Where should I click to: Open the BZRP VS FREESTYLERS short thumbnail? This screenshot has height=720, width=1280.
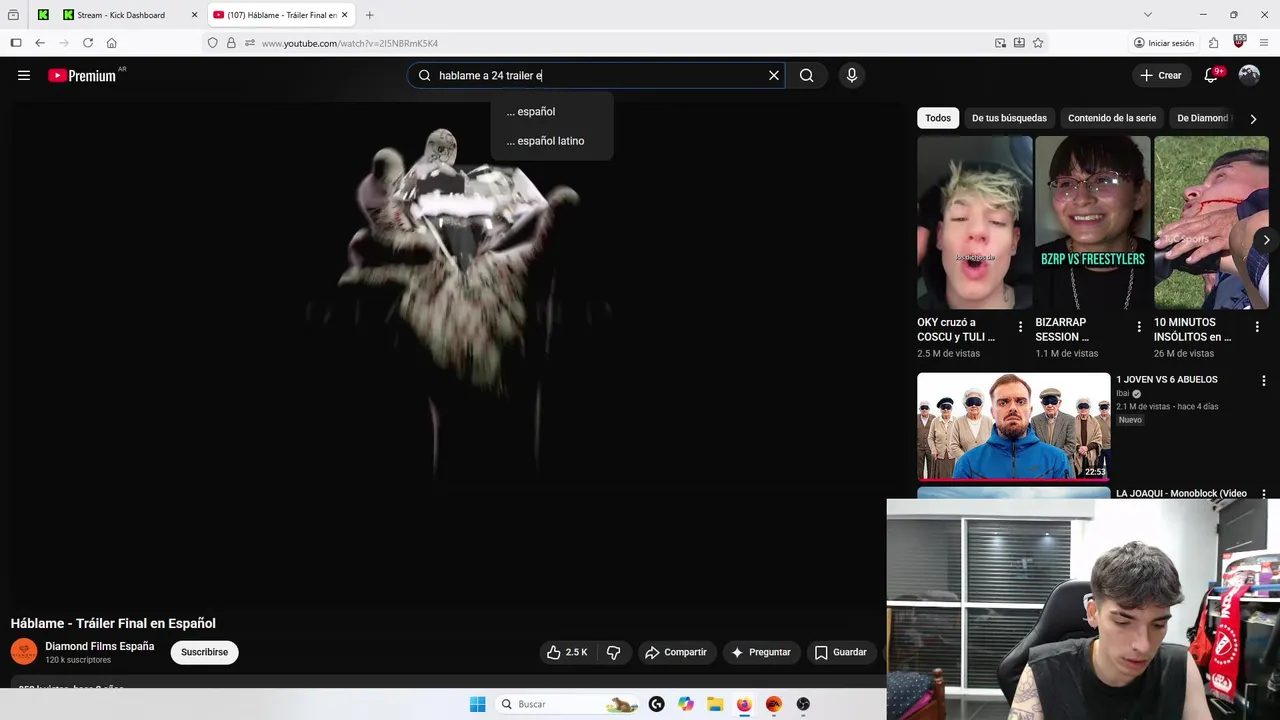click(x=1093, y=223)
